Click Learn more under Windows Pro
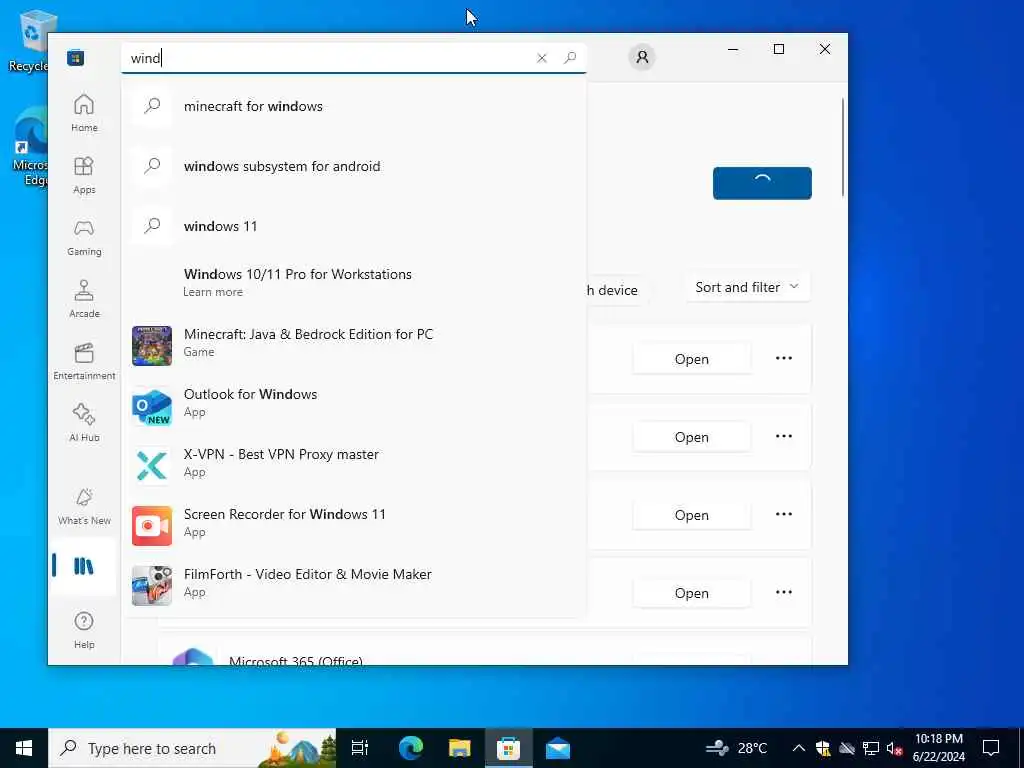Screen dimensions: 1024x768 [213, 292]
